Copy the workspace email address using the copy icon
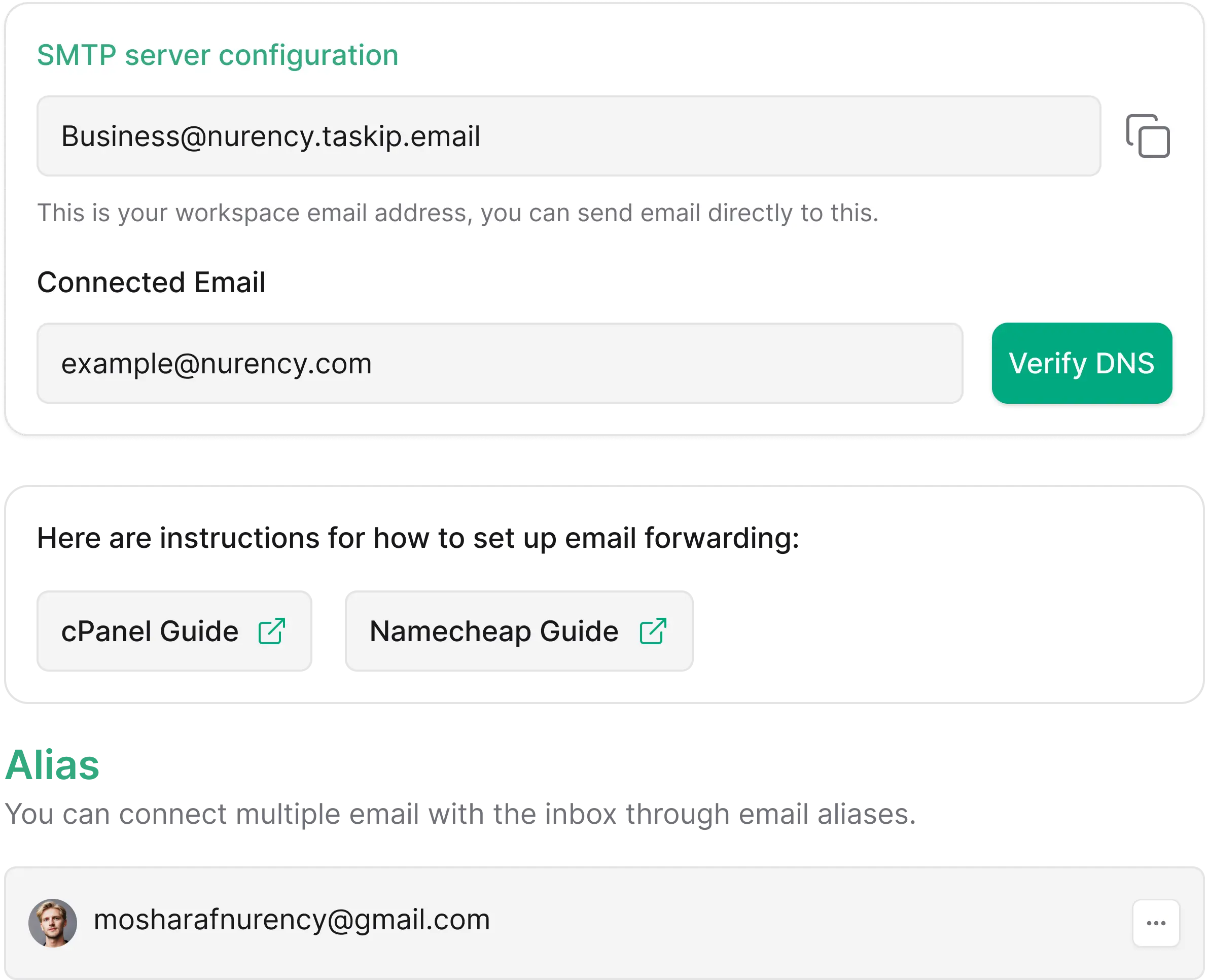This screenshot has width=1209, height=980. point(1149,136)
